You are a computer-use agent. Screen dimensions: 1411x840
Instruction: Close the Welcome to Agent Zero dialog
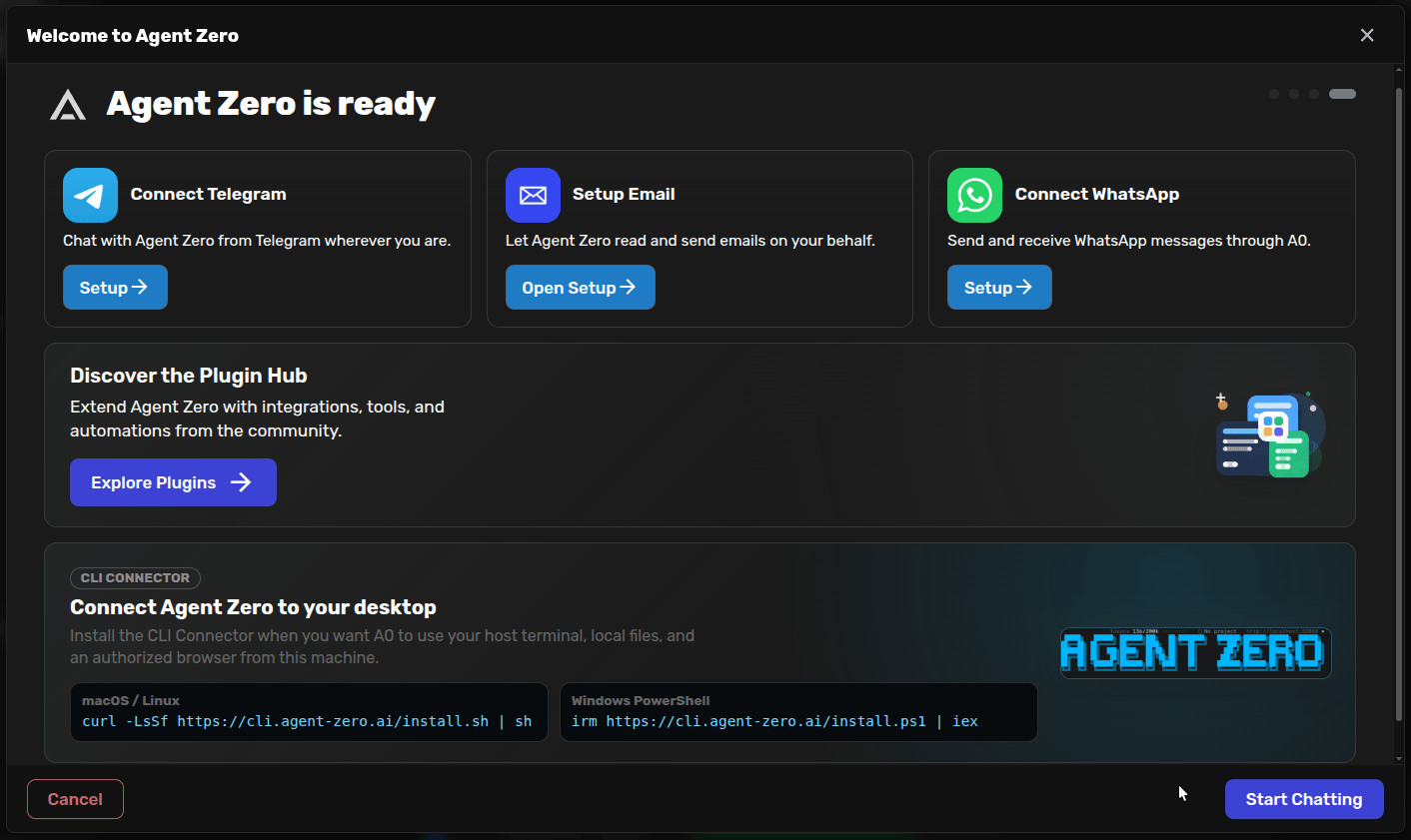click(1367, 35)
